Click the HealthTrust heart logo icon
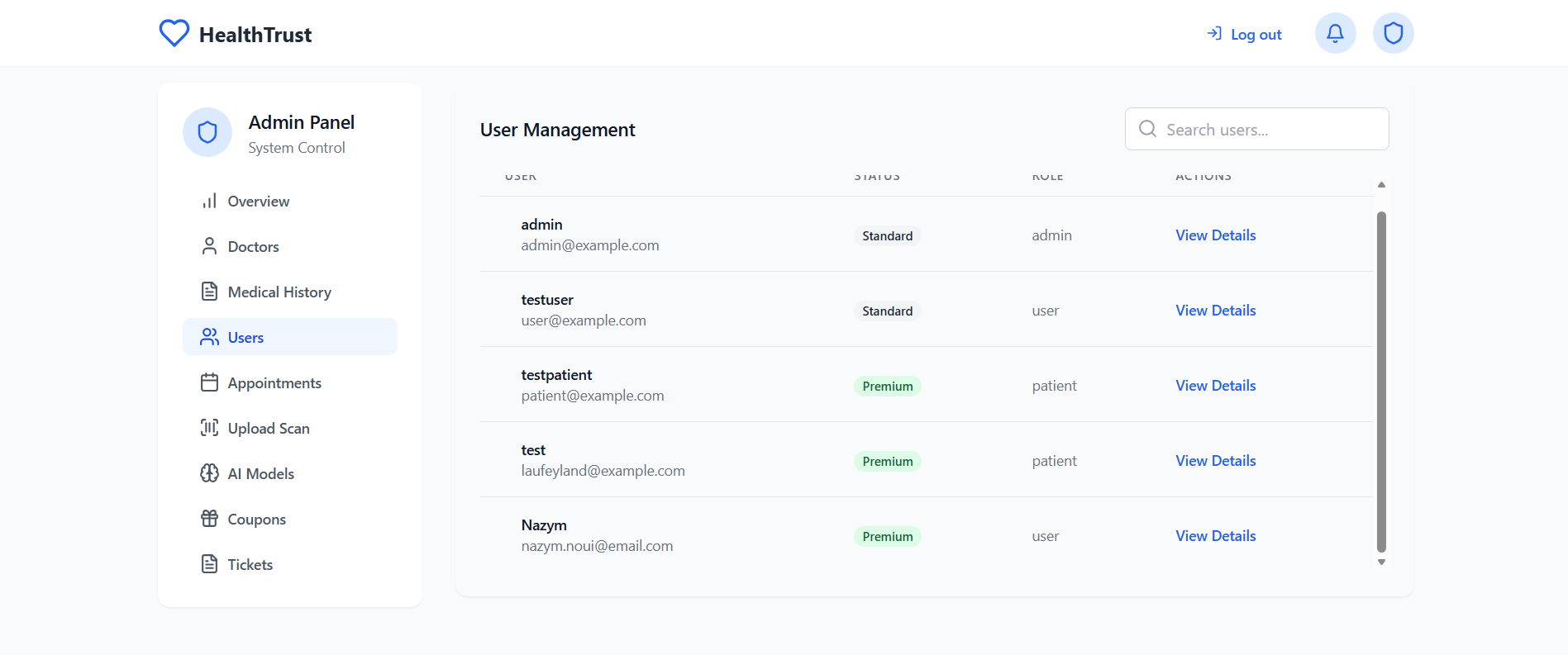The height and width of the screenshot is (655, 1568). click(174, 33)
